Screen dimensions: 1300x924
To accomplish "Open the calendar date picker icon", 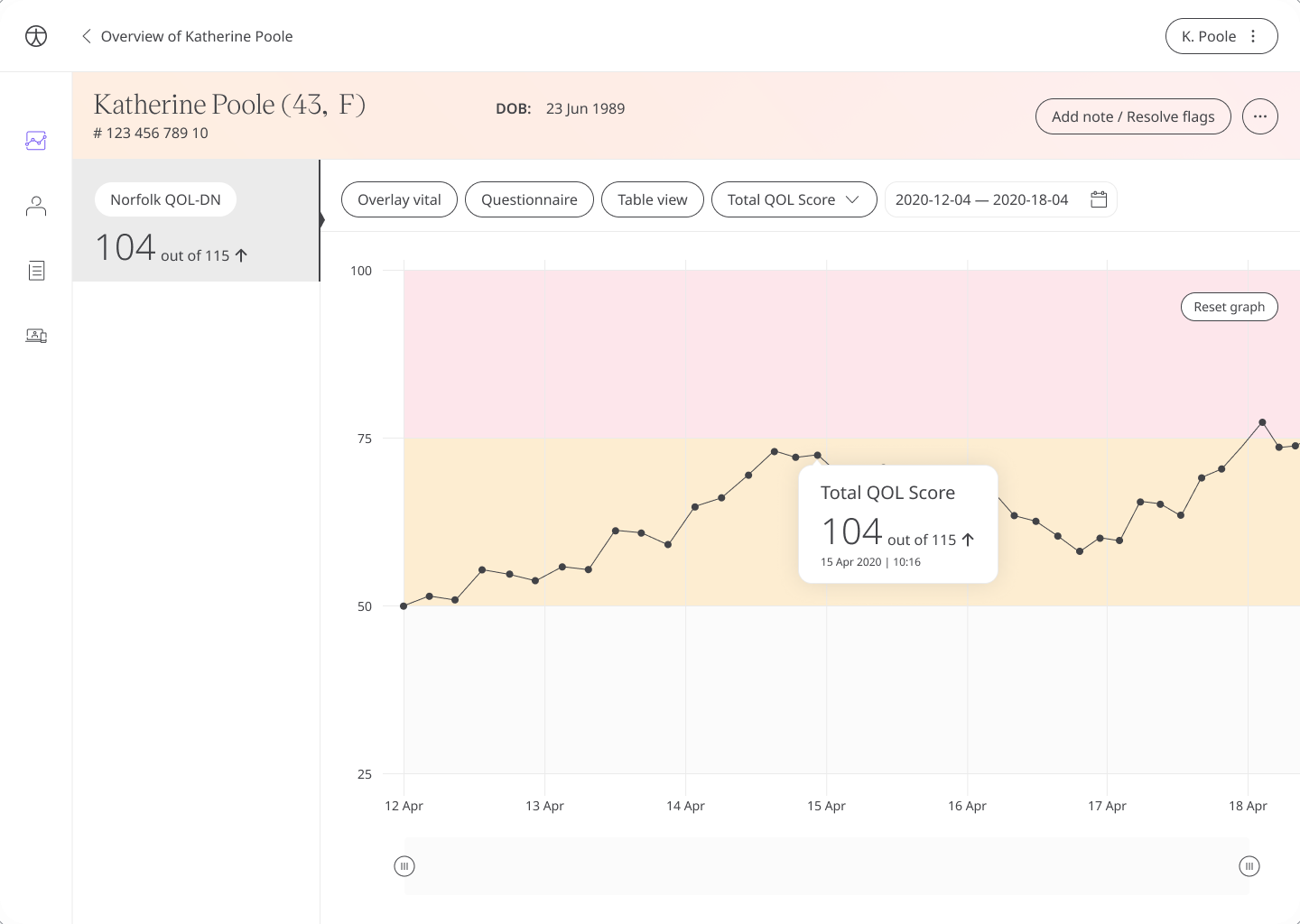I will (x=1099, y=199).
